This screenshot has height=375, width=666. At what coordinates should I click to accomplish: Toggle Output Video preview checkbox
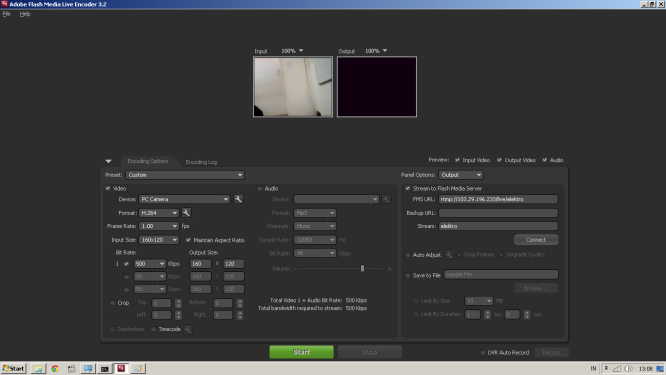pyautogui.click(x=500, y=160)
